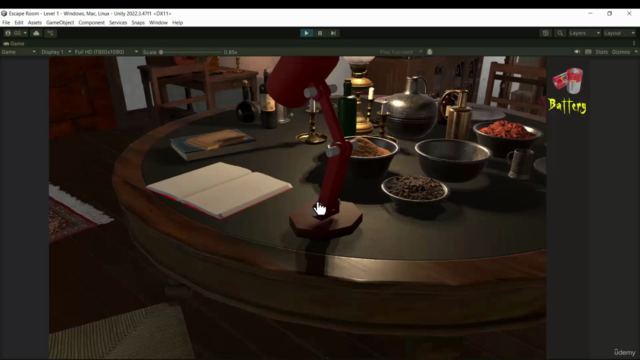Toggle Mute Audio speaker icon

click(577, 52)
